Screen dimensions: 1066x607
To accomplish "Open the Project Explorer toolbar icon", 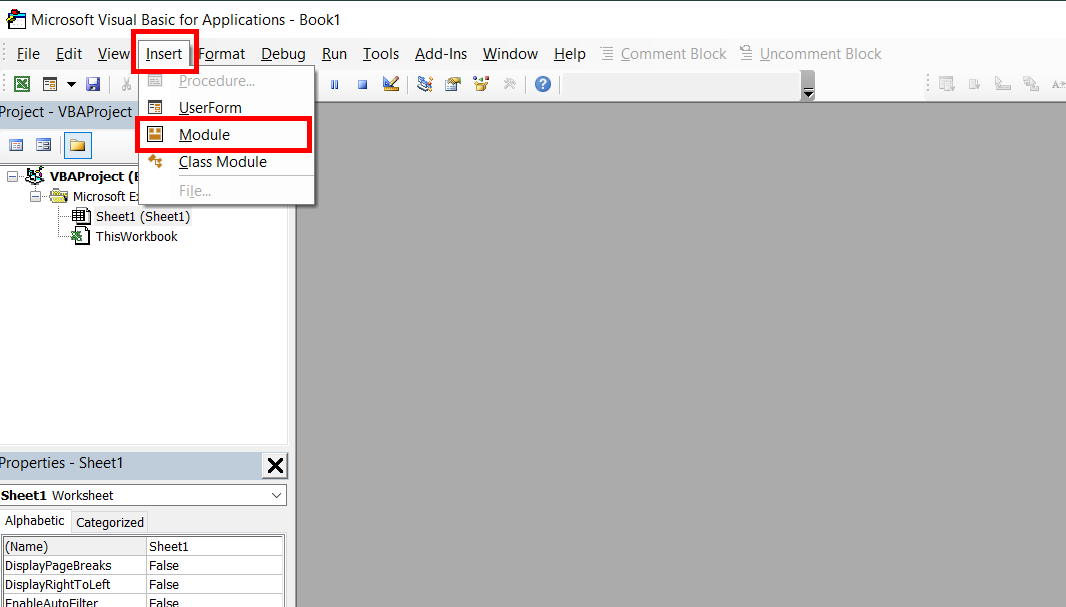I will point(426,84).
